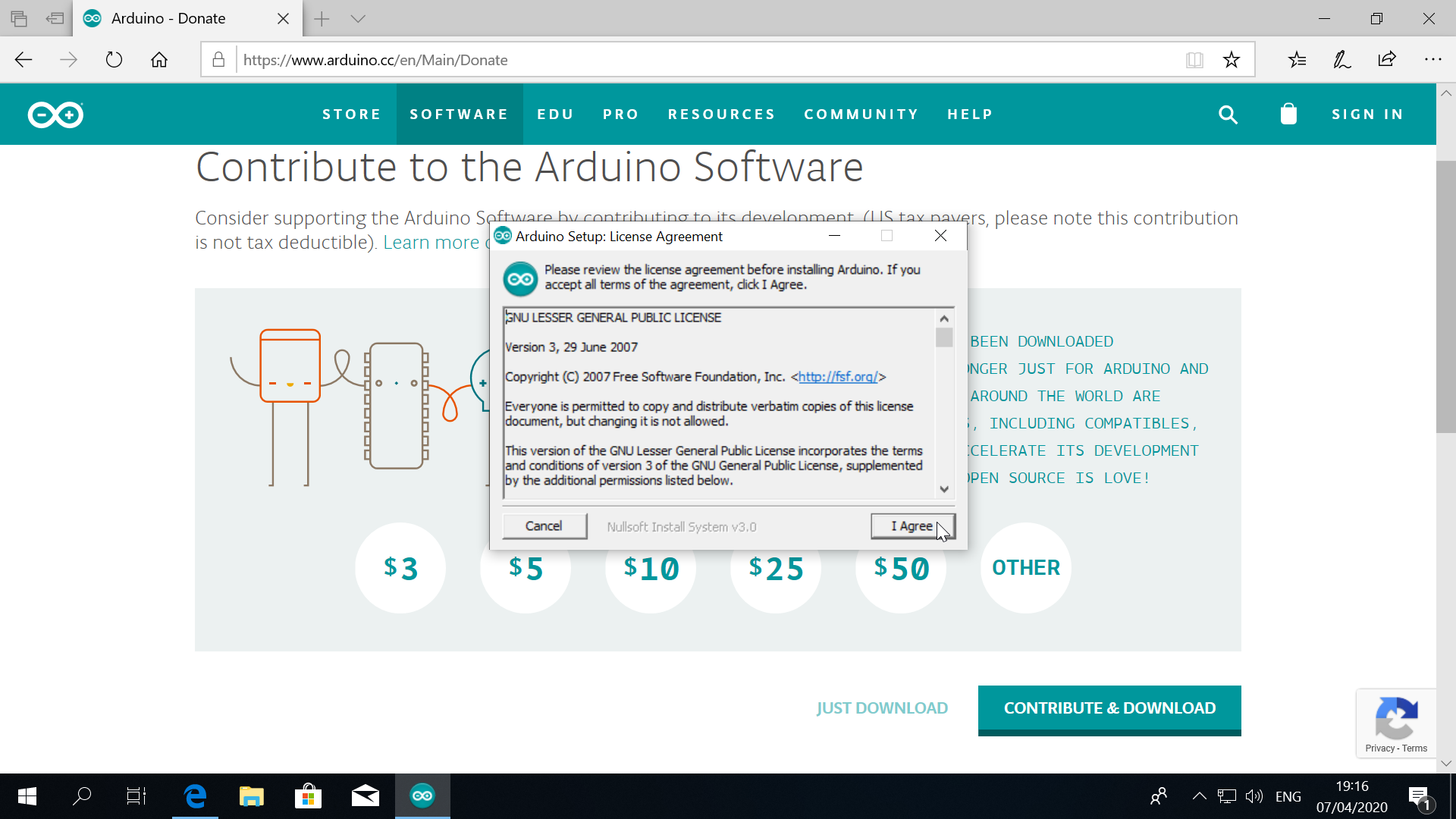
Task: Open a new tab with plus icon
Action: 322,19
